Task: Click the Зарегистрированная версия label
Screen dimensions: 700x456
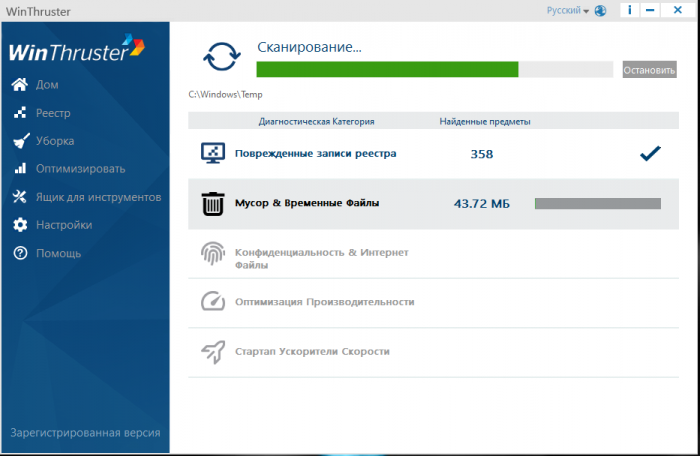Action: tap(84, 434)
